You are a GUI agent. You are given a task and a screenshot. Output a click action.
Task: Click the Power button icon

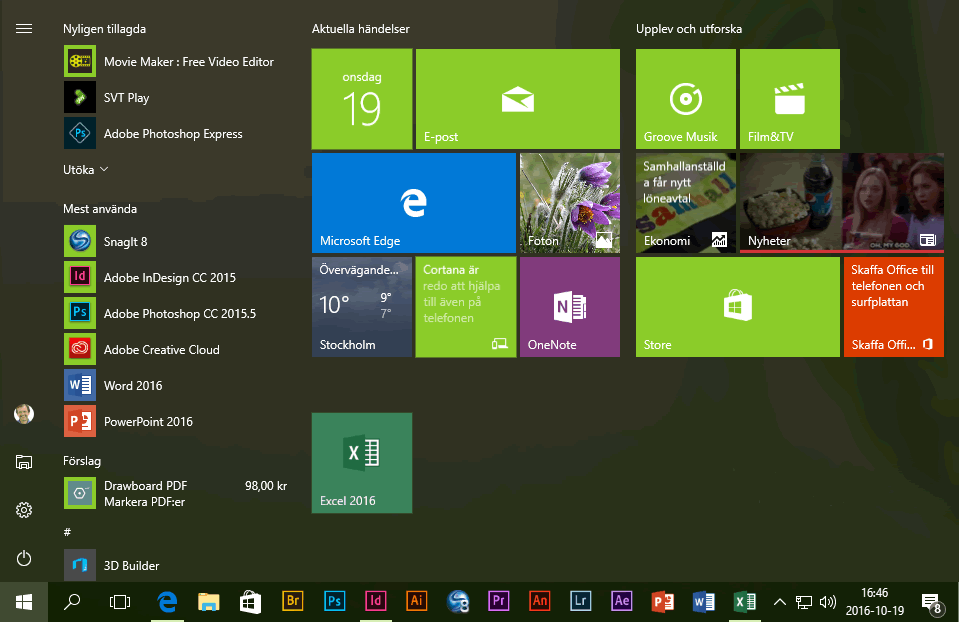24,558
